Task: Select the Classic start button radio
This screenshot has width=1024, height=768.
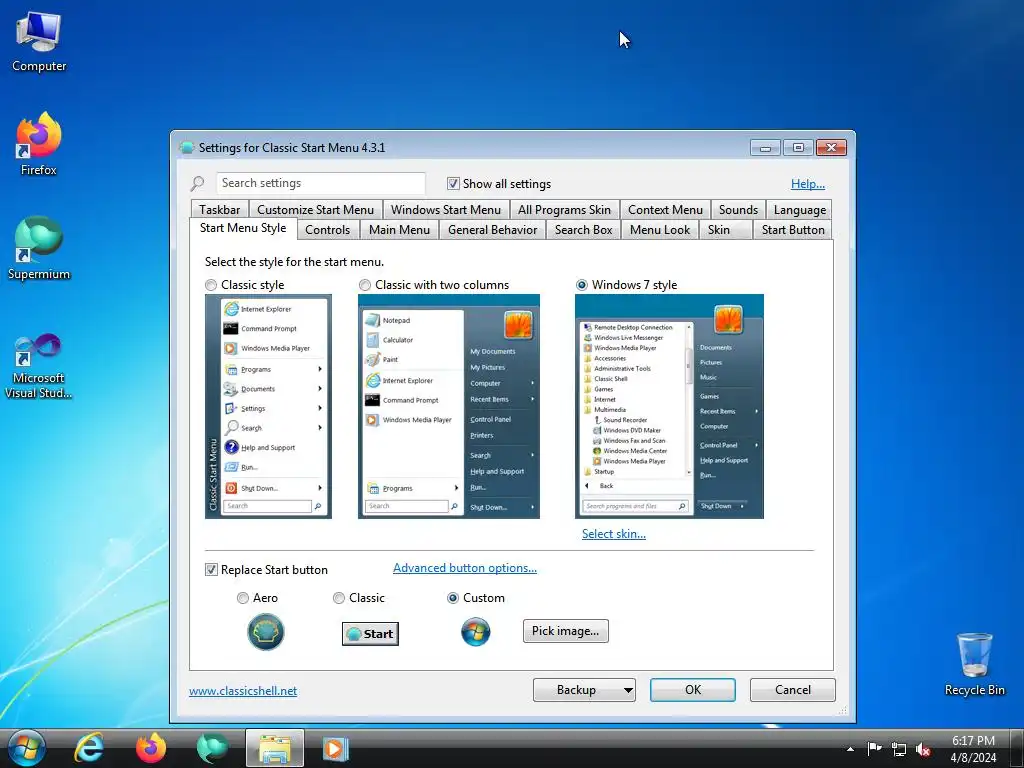Action: [x=338, y=598]
